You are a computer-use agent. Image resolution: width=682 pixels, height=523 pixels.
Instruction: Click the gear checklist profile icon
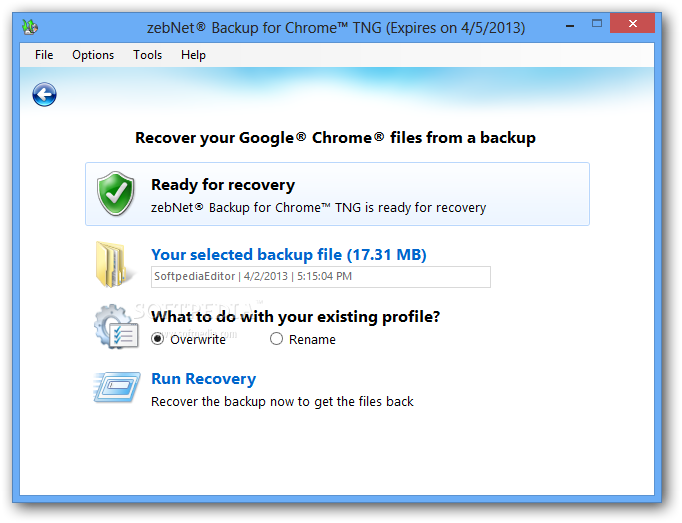click(x=115, y=326)
